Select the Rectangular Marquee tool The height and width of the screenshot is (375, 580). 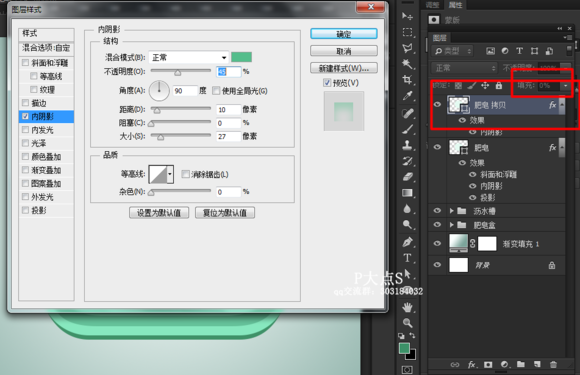pyautogui.click(x=407, y=33)
